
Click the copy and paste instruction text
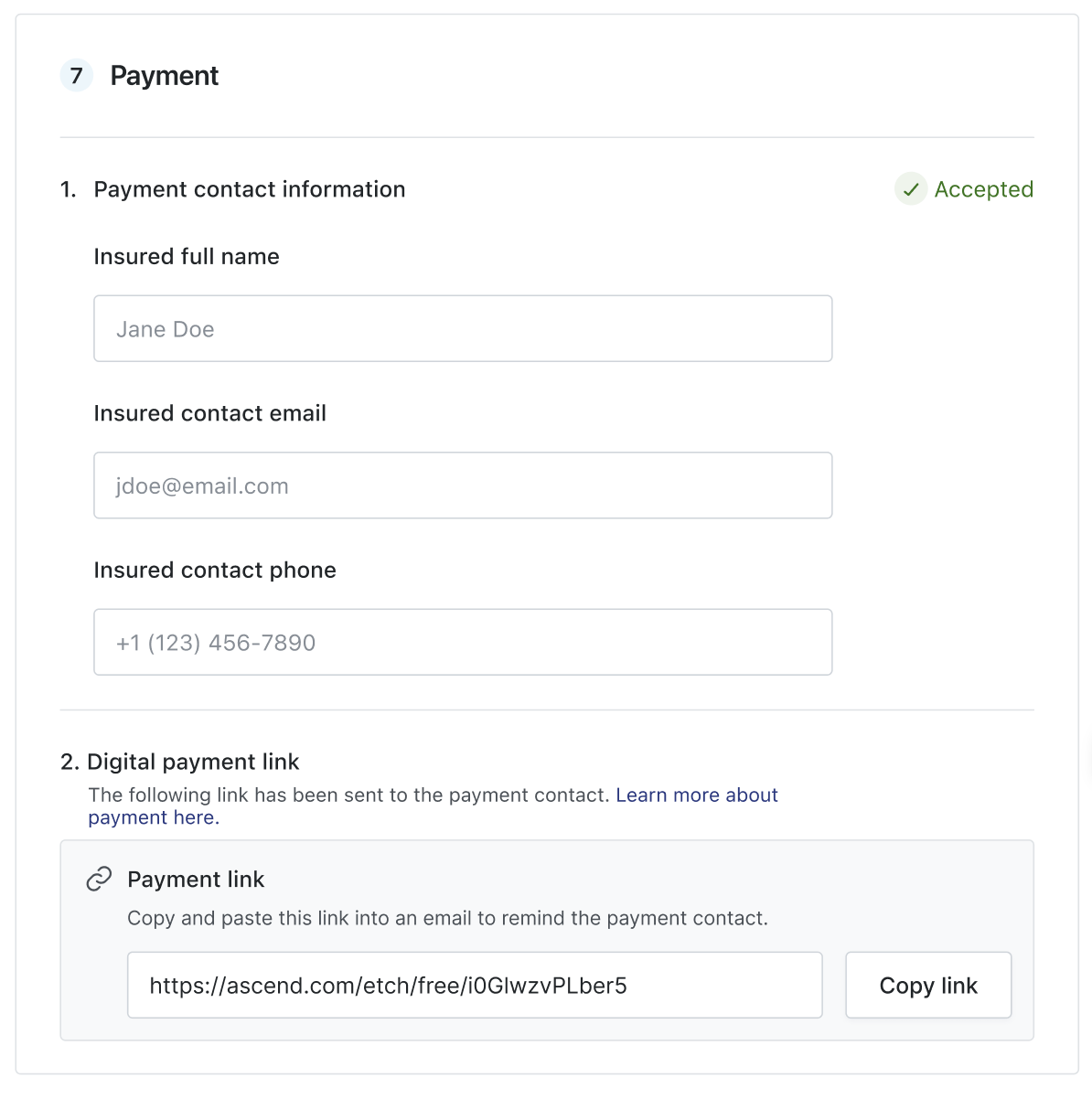447,918
